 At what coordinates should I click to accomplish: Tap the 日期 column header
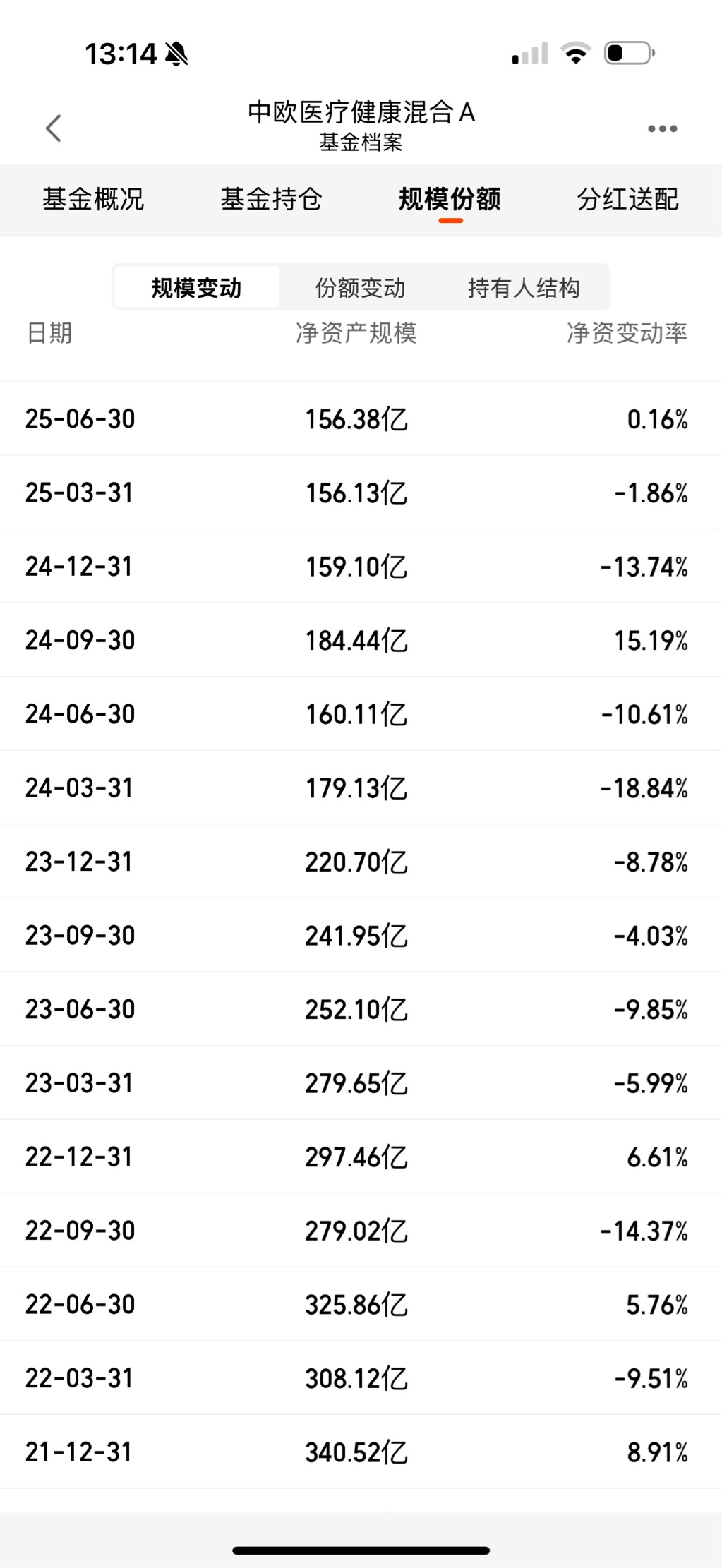49,333
